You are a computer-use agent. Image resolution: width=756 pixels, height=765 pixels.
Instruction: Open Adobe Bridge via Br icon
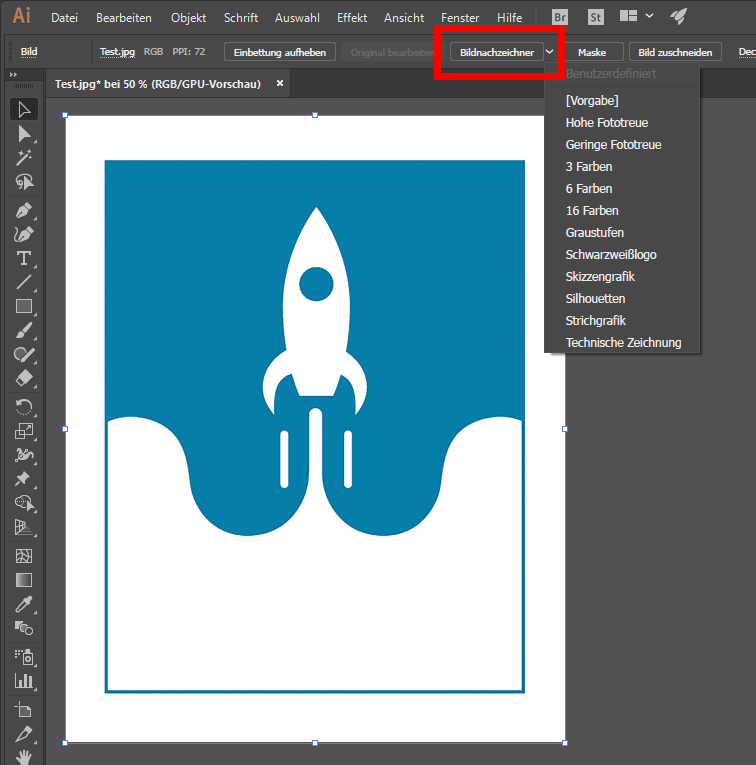pyautogui.click(x=560, y=17)
